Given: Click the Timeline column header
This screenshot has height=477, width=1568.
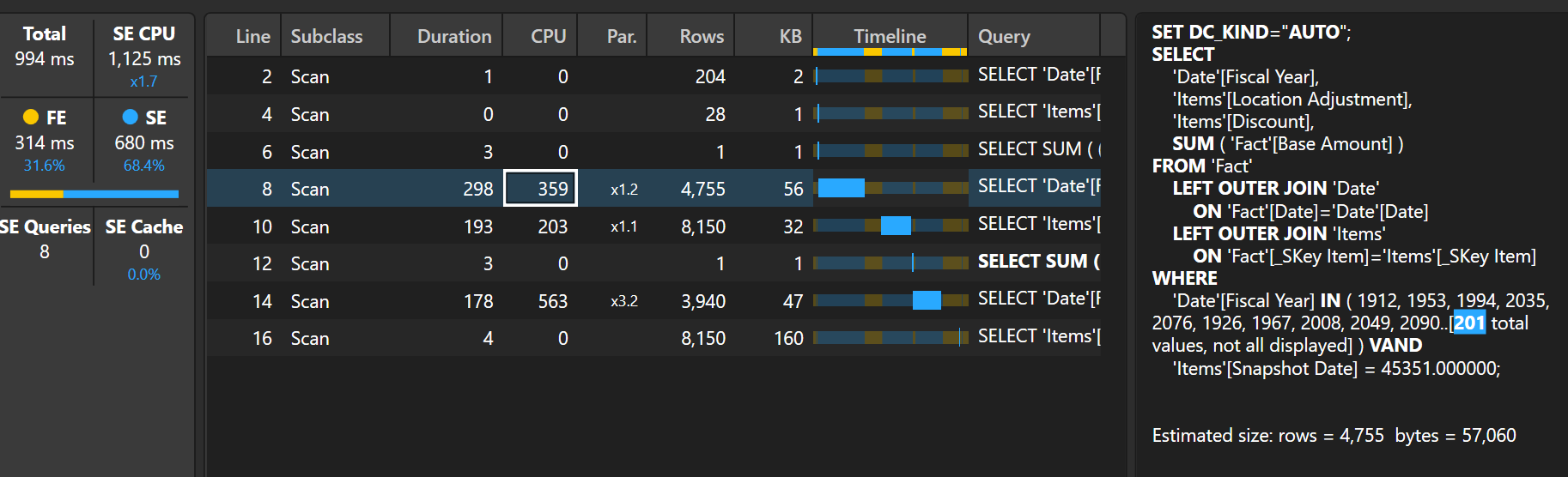Looking at the screenshot, I should click(x=890, y=36).
